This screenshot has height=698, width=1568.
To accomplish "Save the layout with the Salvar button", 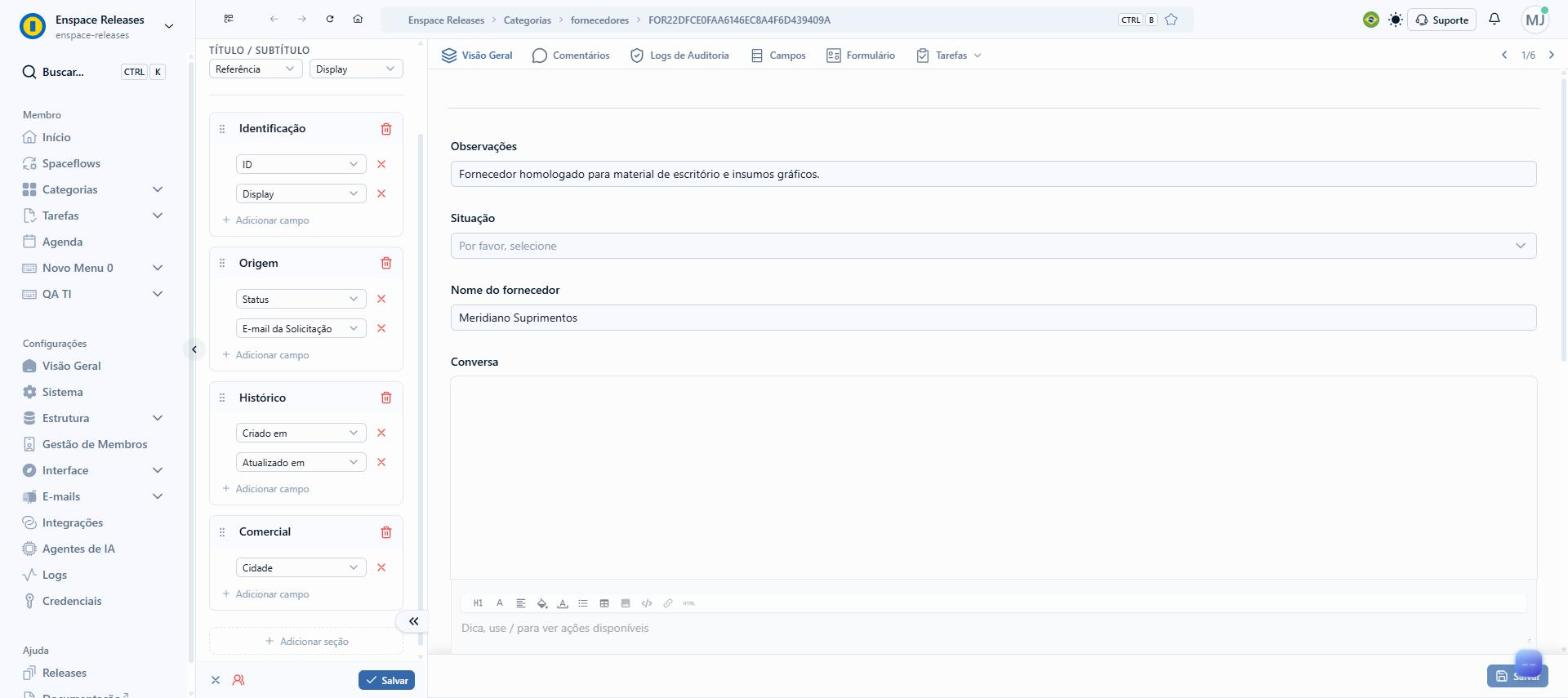I will (x=387, y=680).
